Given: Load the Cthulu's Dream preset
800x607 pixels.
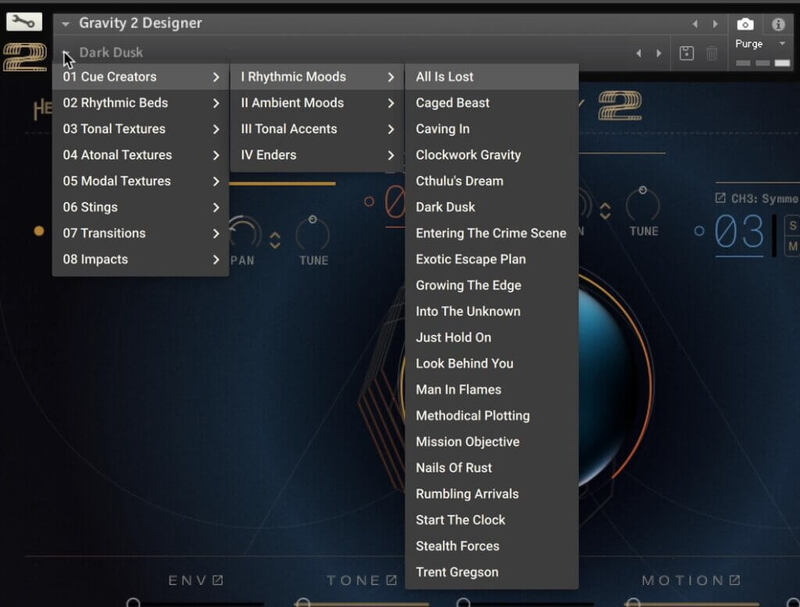Looking at the screenshot, I should coord(492,181).
